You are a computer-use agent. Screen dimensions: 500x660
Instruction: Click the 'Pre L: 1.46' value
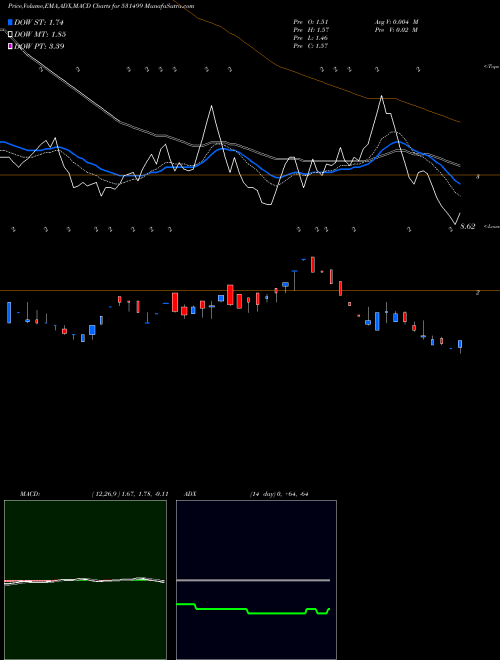[311, 38]
